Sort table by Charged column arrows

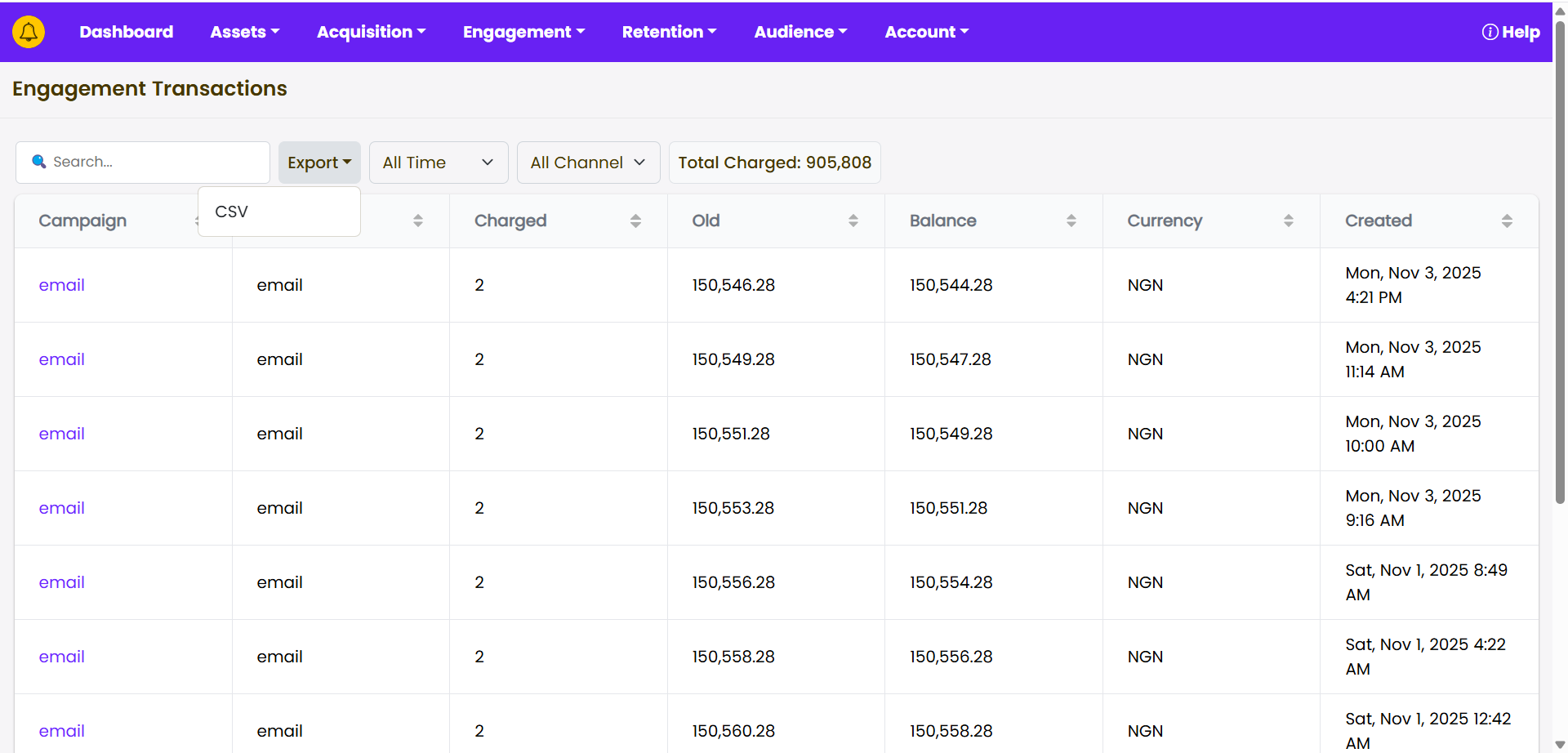635,221
